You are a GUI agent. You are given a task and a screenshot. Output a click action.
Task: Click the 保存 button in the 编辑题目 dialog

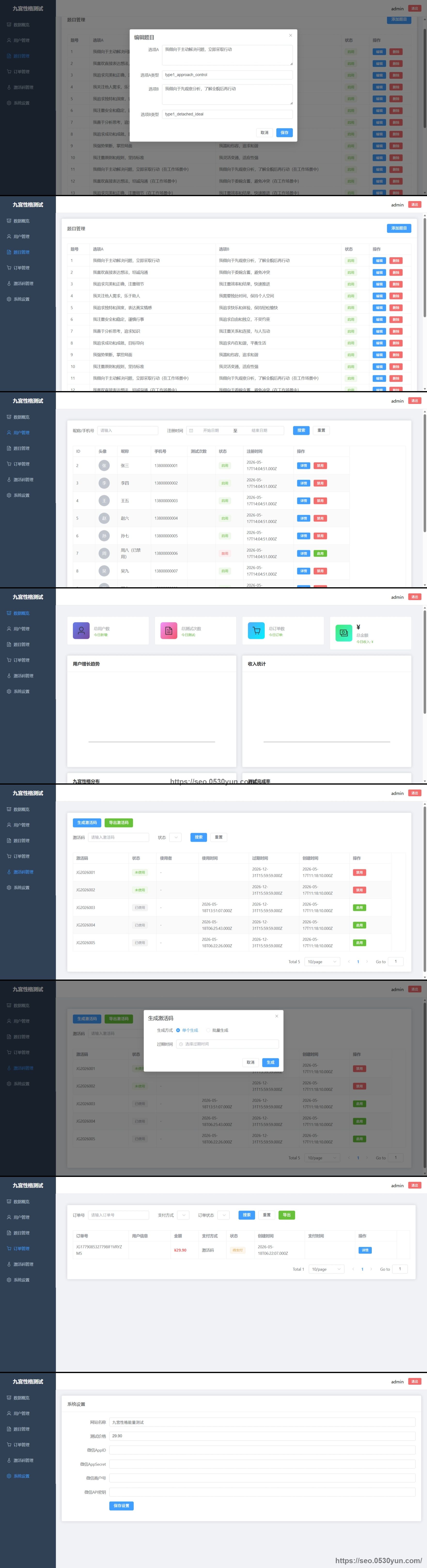[284, 133]
